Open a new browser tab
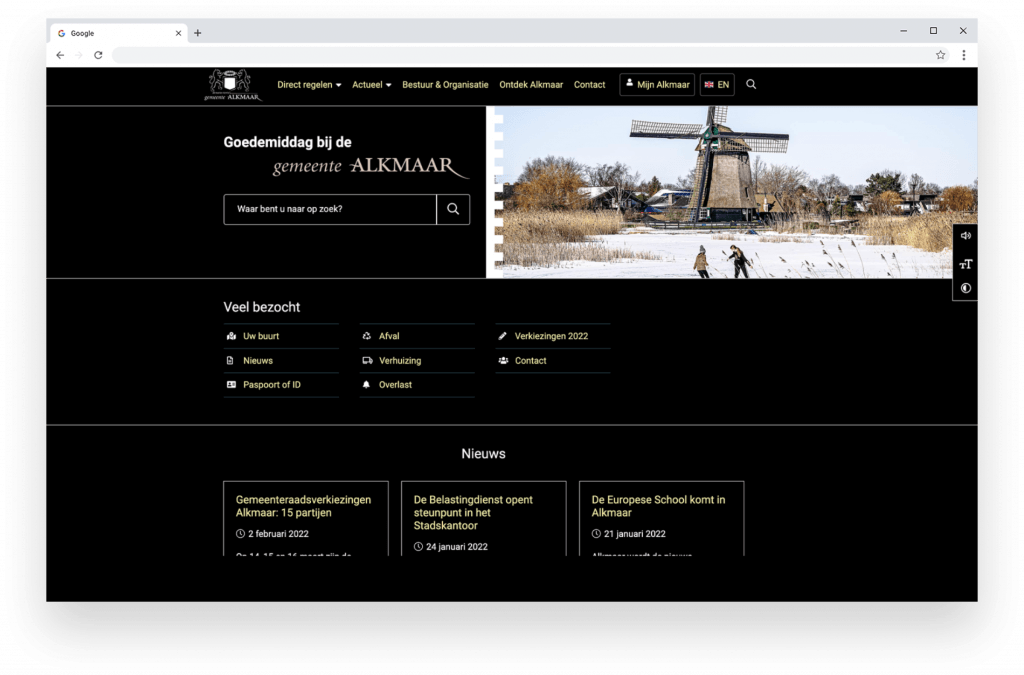1024x675 pixels. [x=198, y=33]
